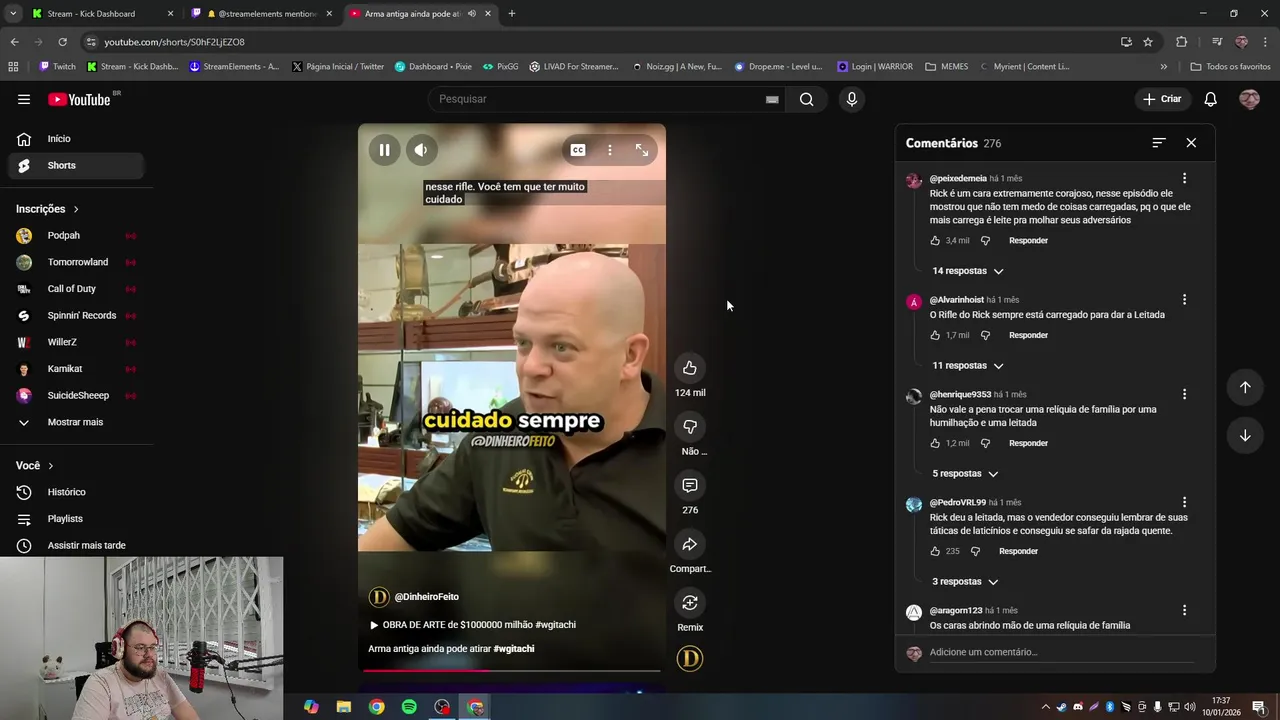This screenshot has height=720, width=1280.
Task: Open the Remix option
Action: 690,602
